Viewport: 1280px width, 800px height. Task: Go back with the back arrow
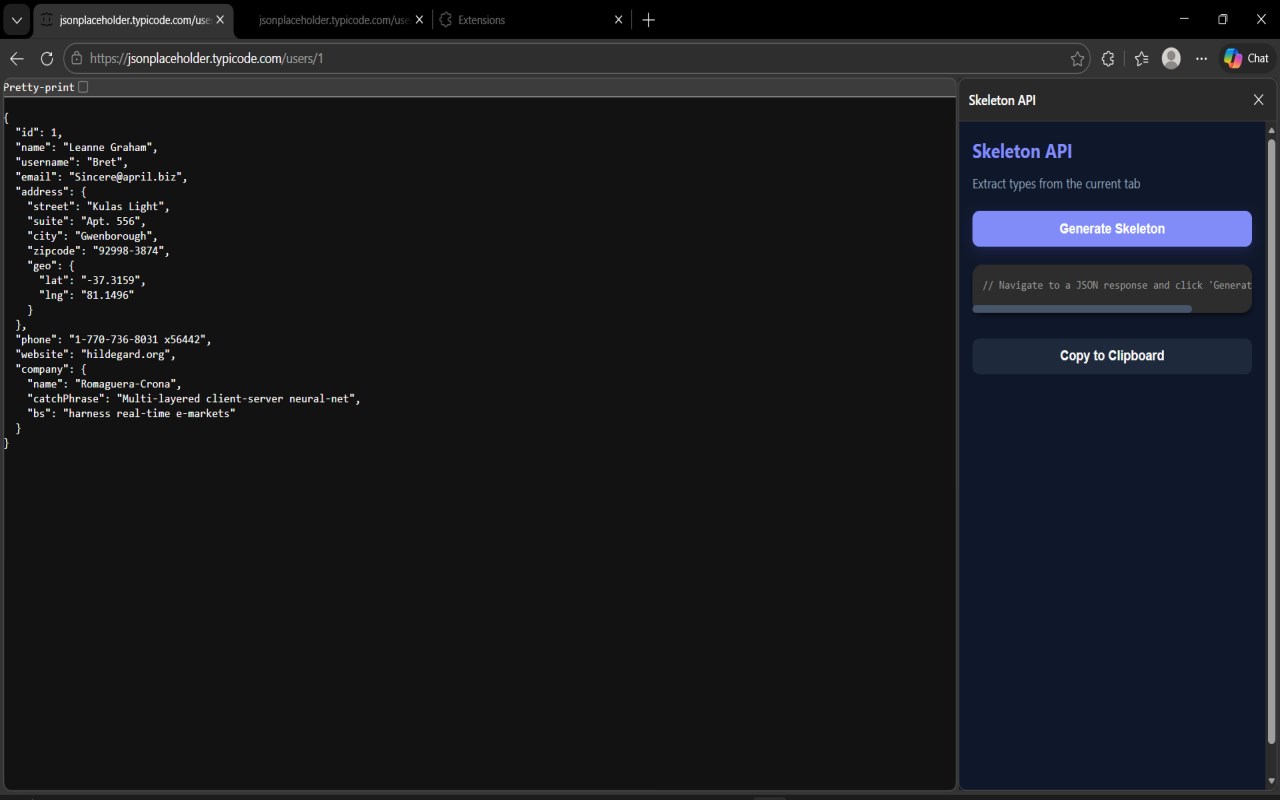[16, 59]
